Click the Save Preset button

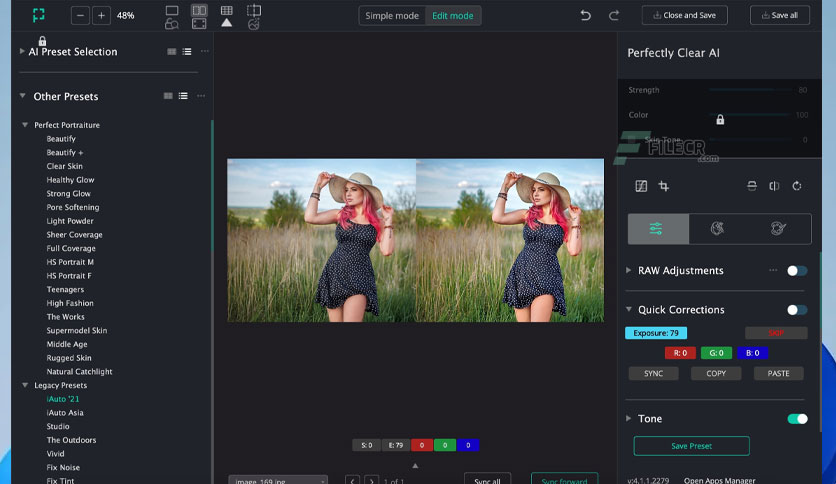692,446
